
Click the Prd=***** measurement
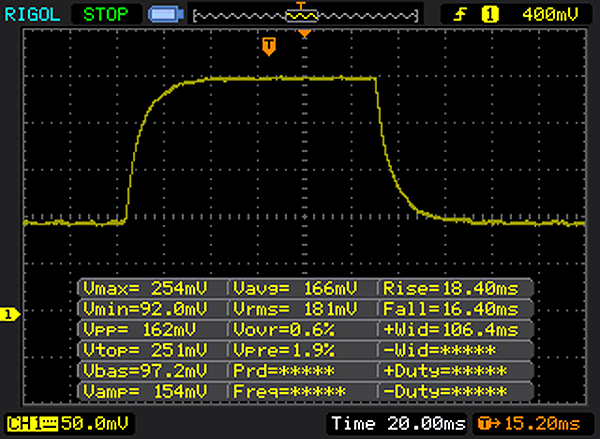284,370
